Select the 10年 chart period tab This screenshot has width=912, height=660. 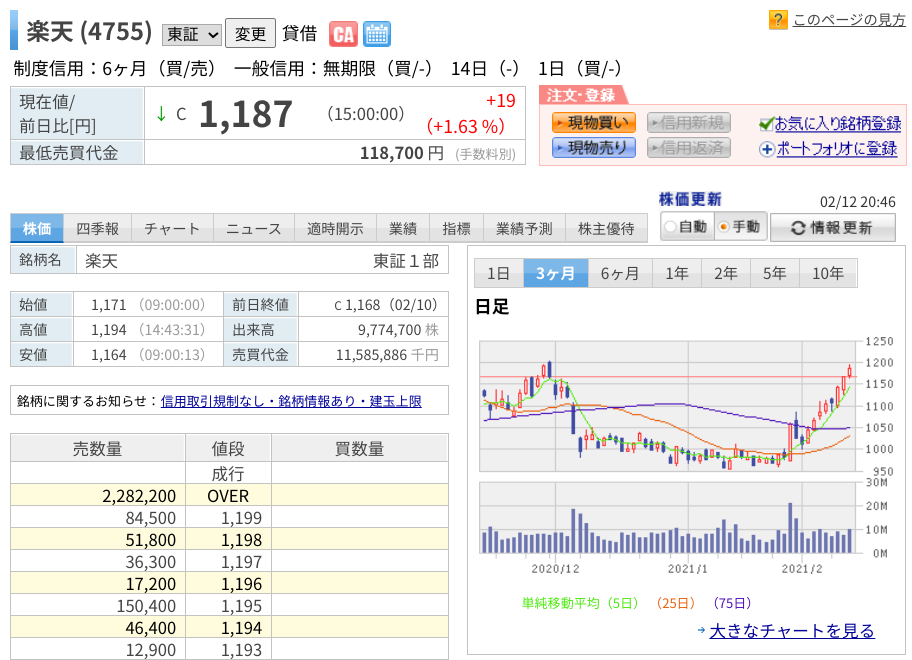point(828,273)
